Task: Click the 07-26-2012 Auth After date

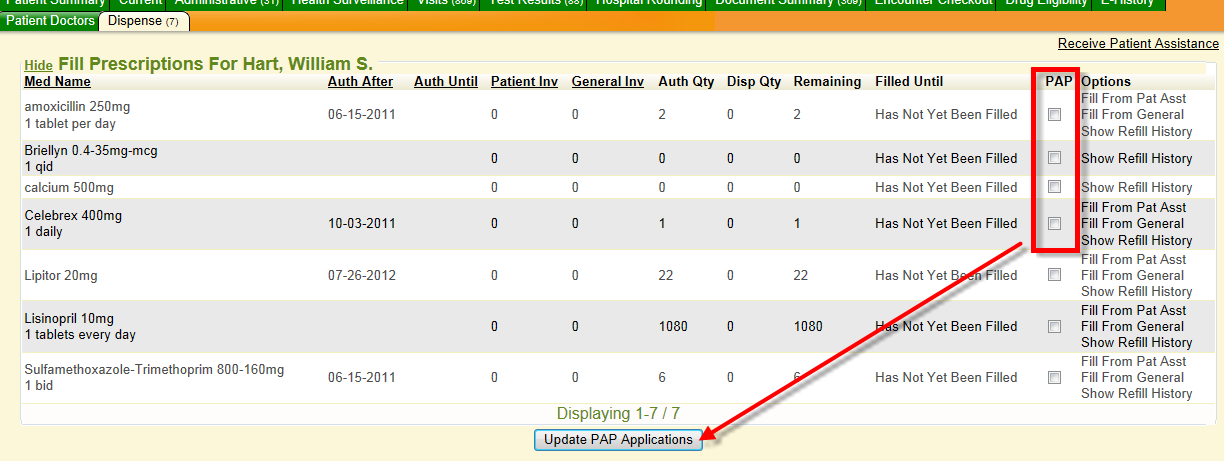Action: [x=361, y=276]
